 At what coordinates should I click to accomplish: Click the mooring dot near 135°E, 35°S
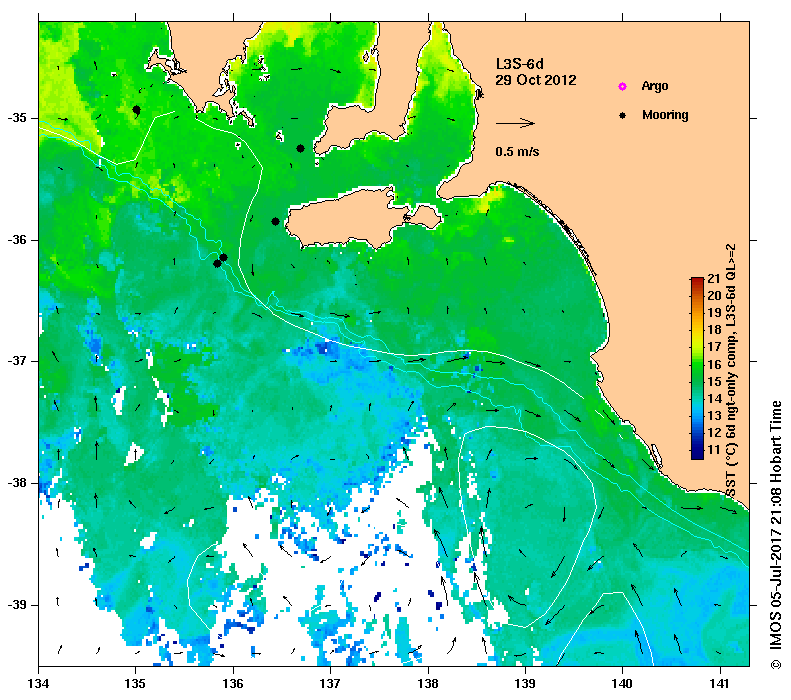pos(136,109)
